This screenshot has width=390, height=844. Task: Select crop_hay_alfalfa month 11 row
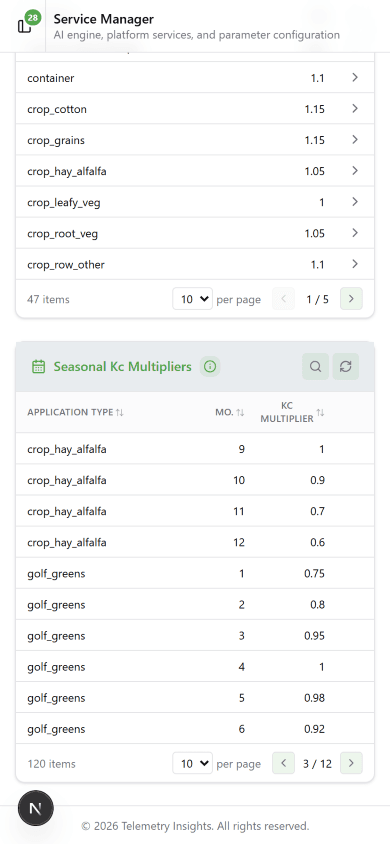195,511
